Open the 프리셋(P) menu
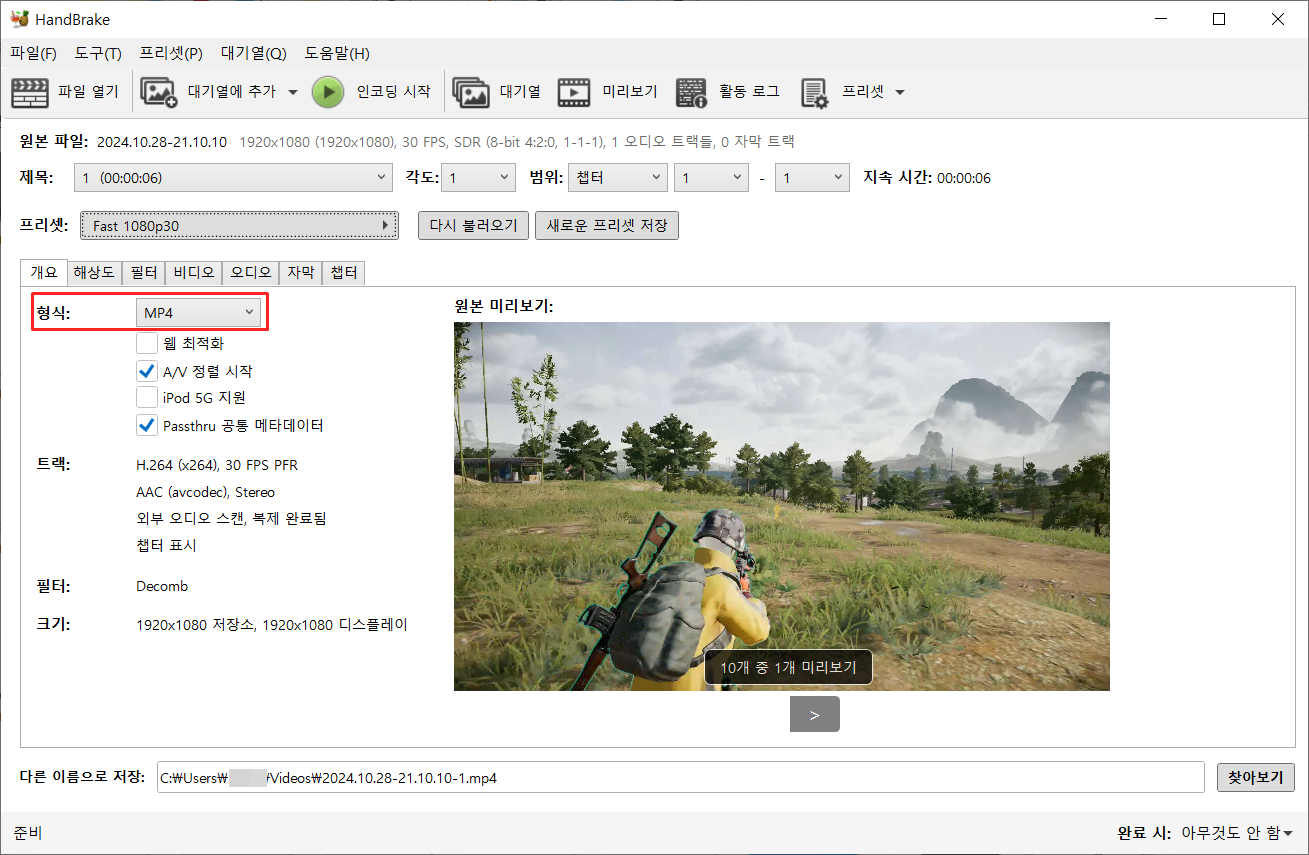Screen dimensions: 1309x855 pyautogui.click(x=171, y=53)
